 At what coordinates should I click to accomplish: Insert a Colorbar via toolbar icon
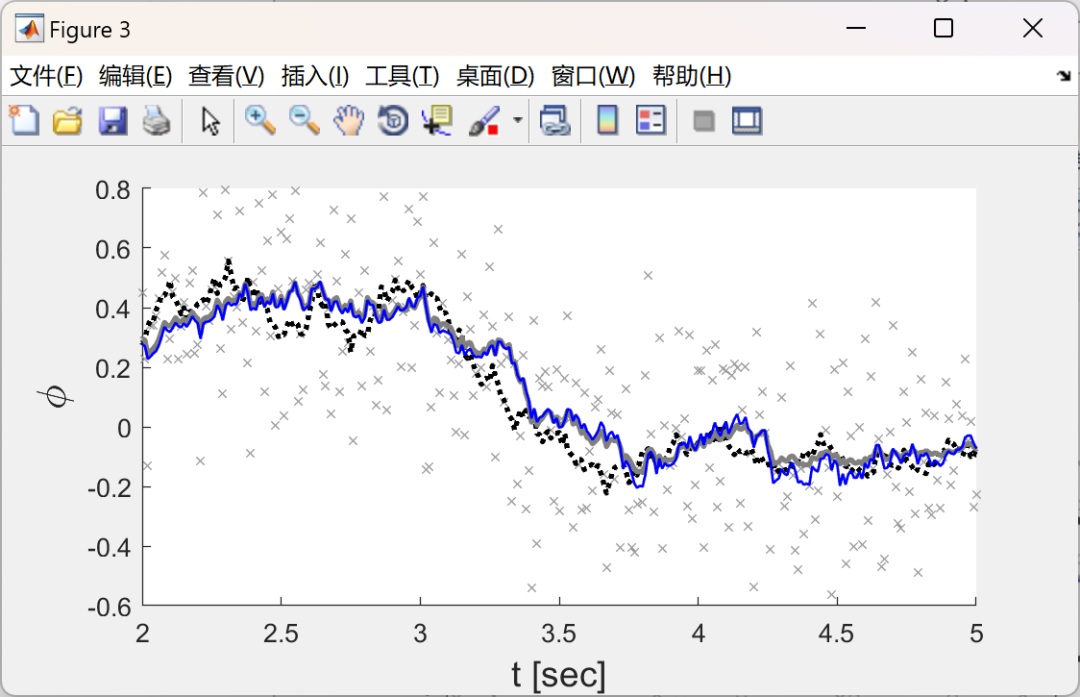click(x=607, y=121)
